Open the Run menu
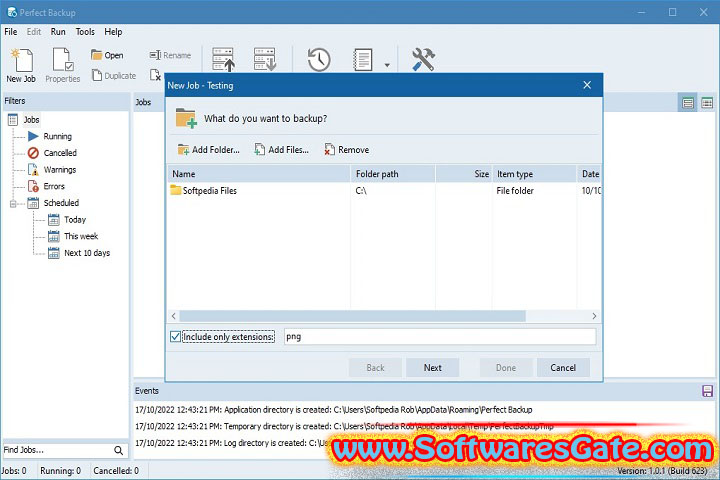The width and height of the screenshot is (720, 480). [58, 32]
